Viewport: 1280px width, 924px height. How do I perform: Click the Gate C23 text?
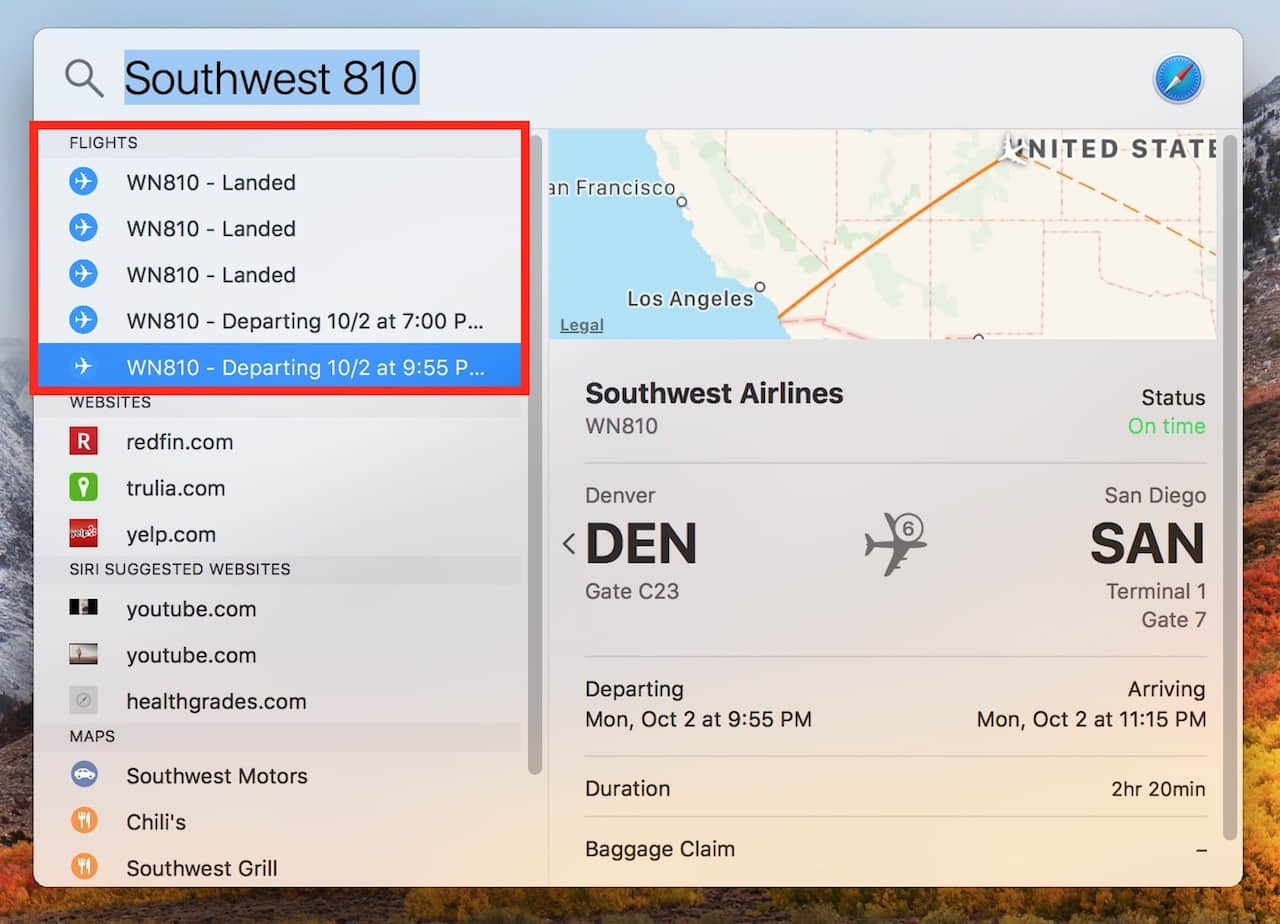[x=632, y=591]
